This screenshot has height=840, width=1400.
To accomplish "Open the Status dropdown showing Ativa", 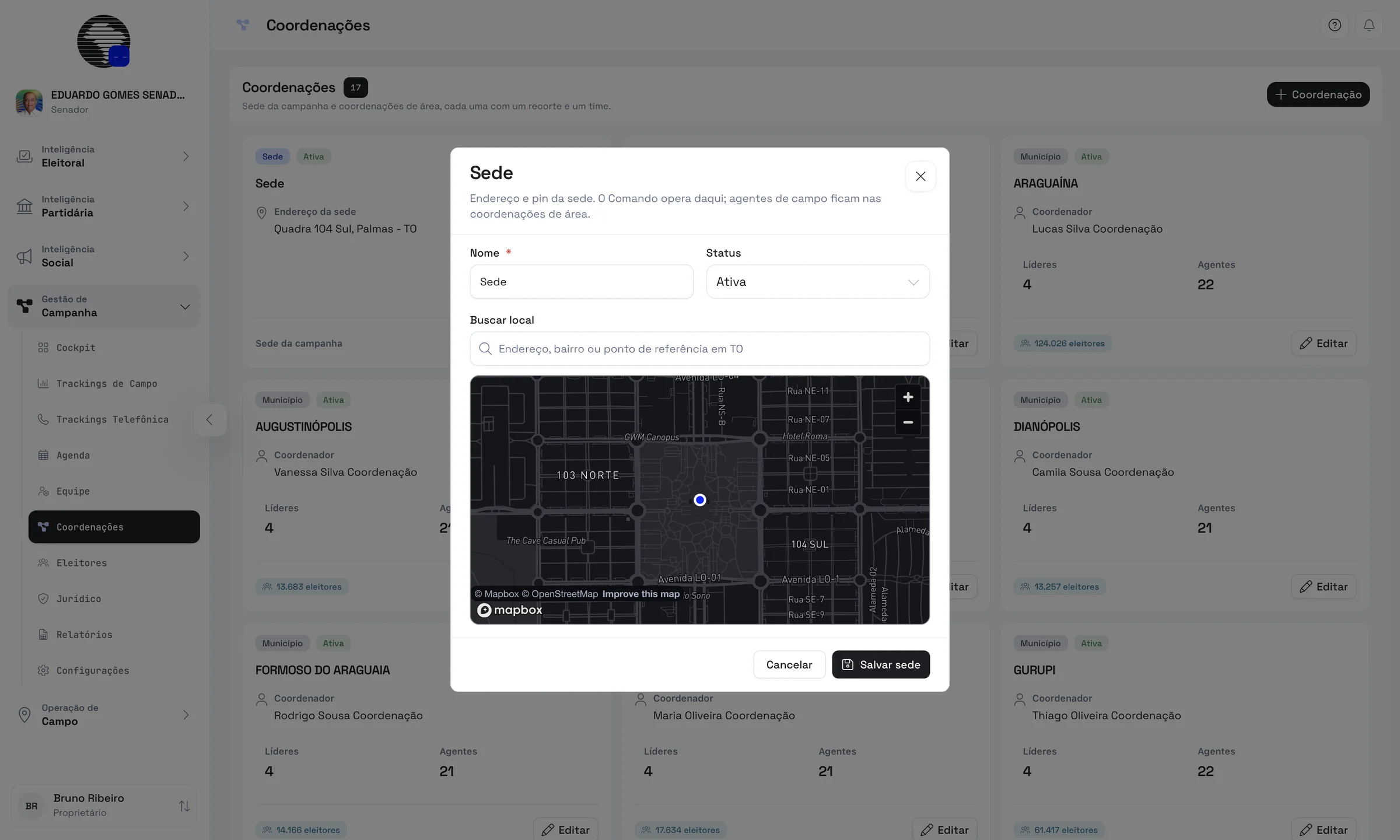I will [818, 282].
